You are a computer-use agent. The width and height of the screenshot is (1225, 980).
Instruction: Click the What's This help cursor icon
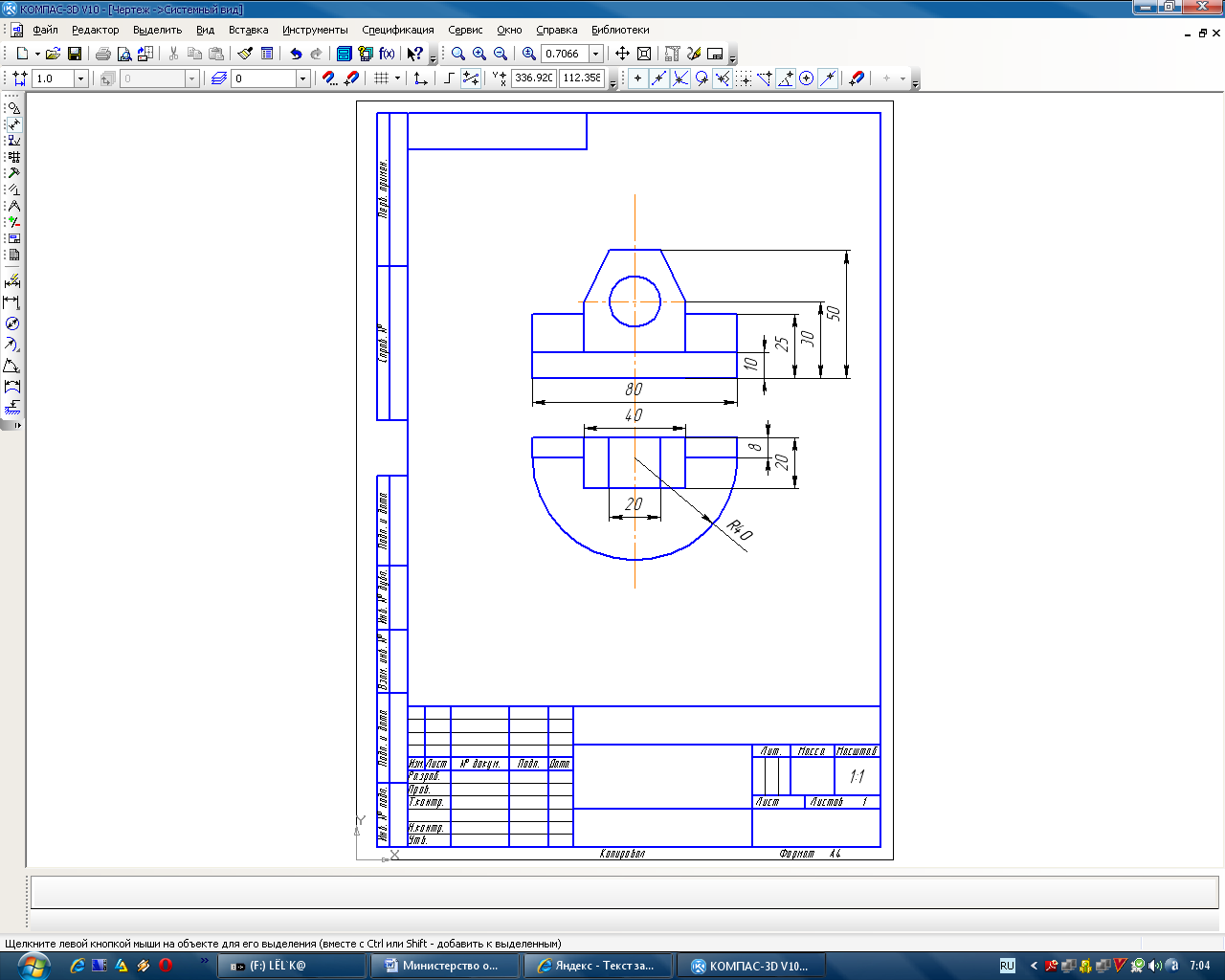click(x=414, y=54)
